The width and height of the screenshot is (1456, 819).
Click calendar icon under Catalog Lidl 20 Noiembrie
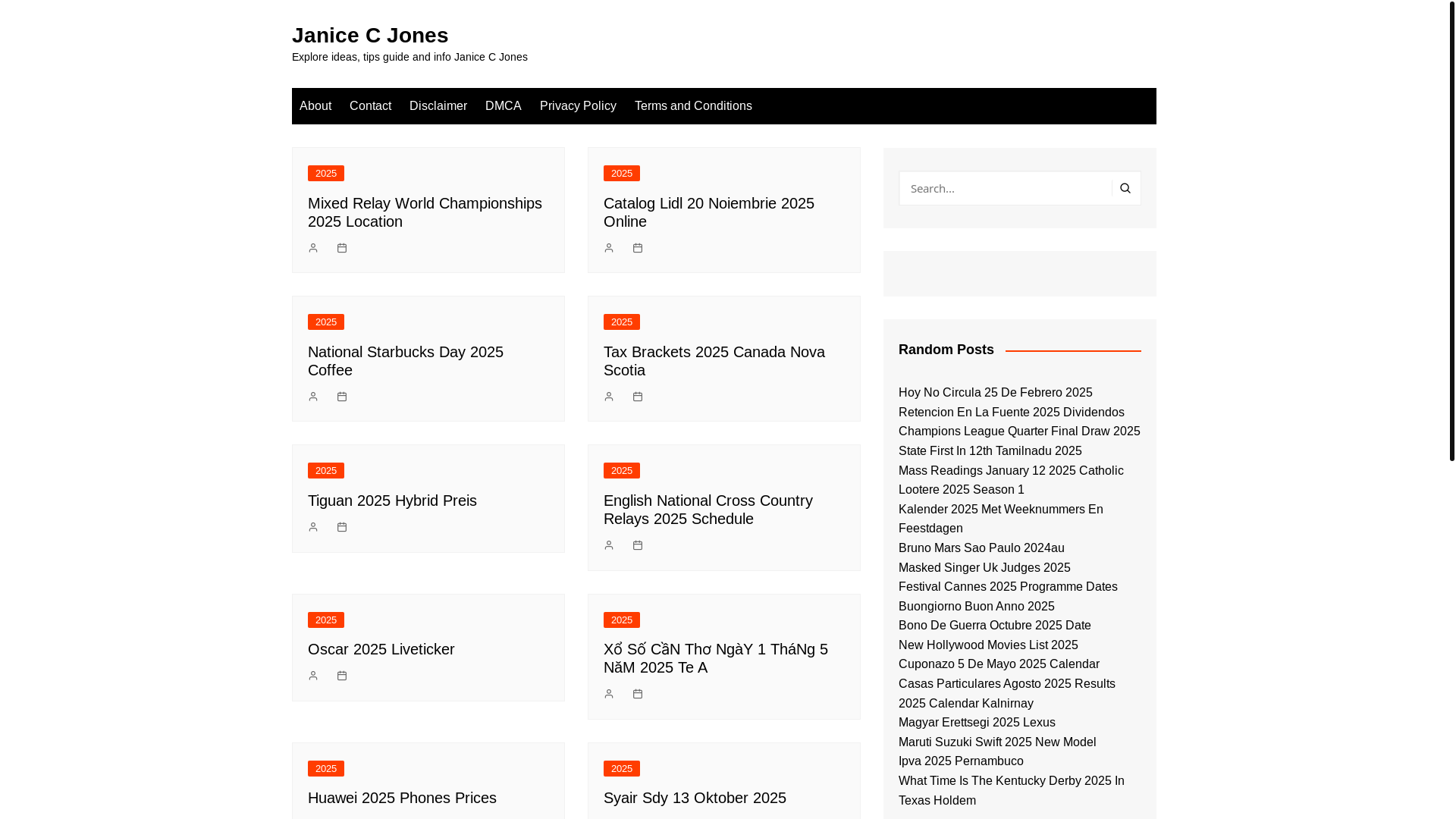[638, 248]
